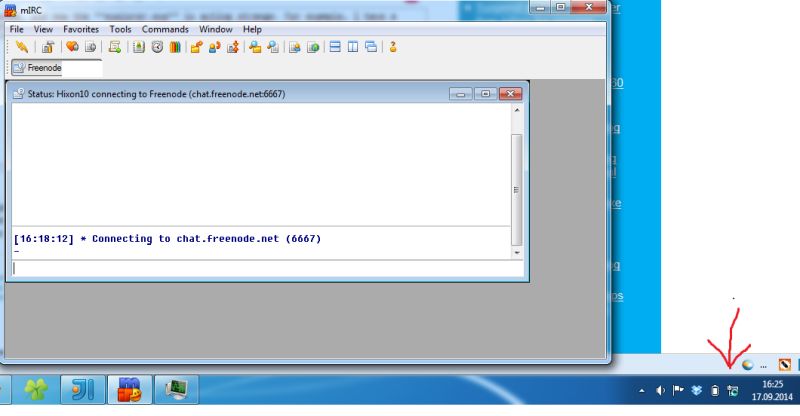Viewport: 800px width, 416px height.
Task: Click the About mIRC toolbar icon
Action: click(x=393, y=47)
